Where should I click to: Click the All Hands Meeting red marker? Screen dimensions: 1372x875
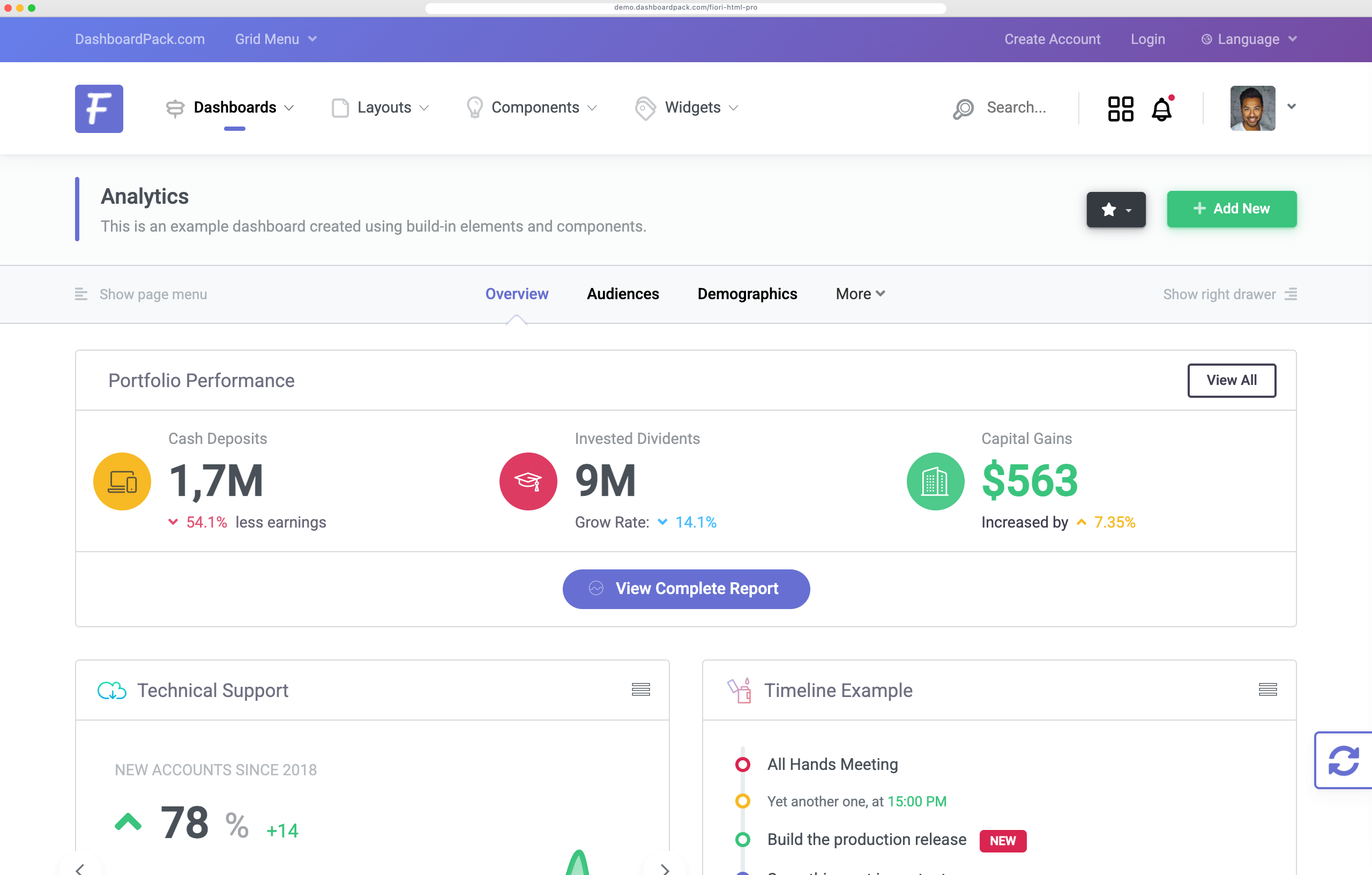pos(742,765)
